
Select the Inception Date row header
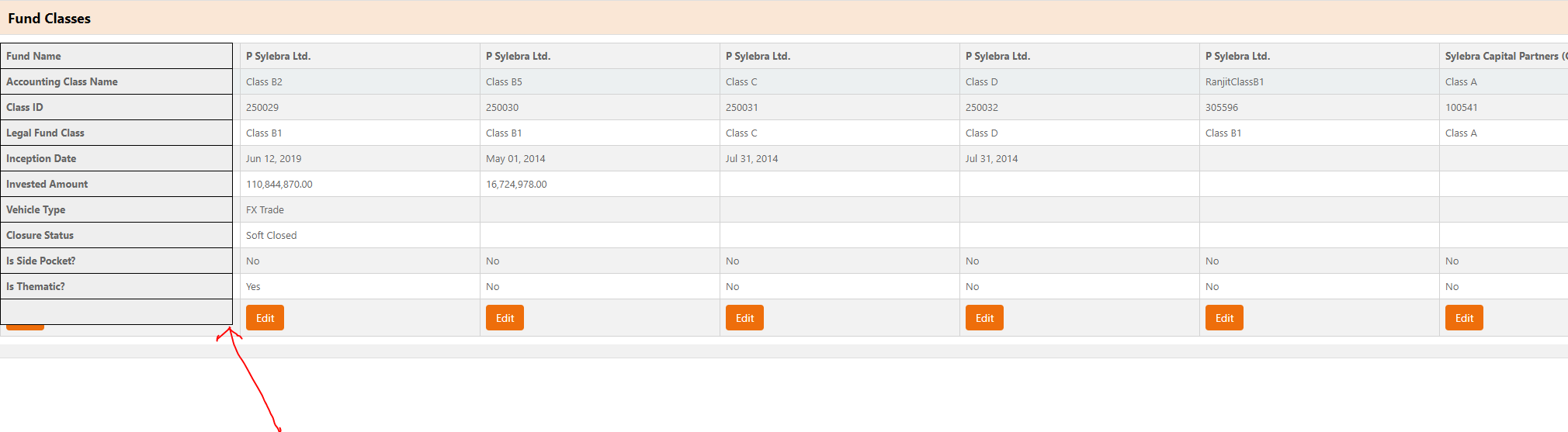pos(116,158)
